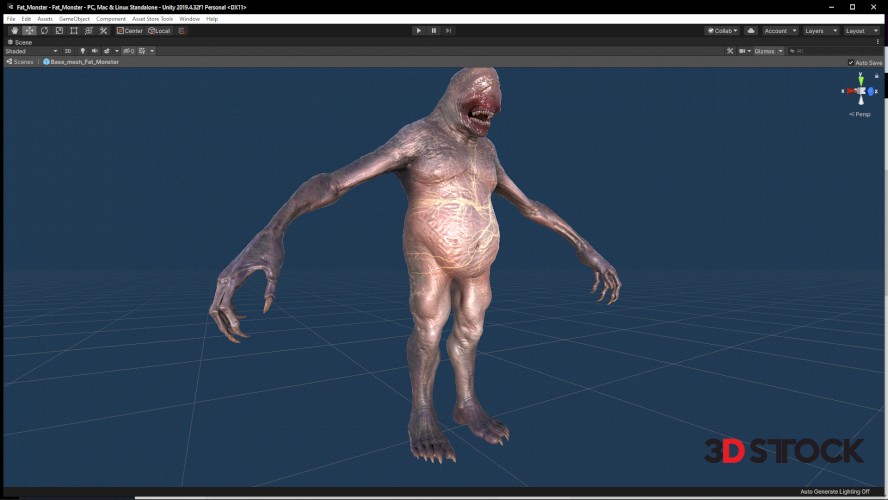Toggle the scene gizmo rotation lock

pyautogui.click(x=877, y=75)
